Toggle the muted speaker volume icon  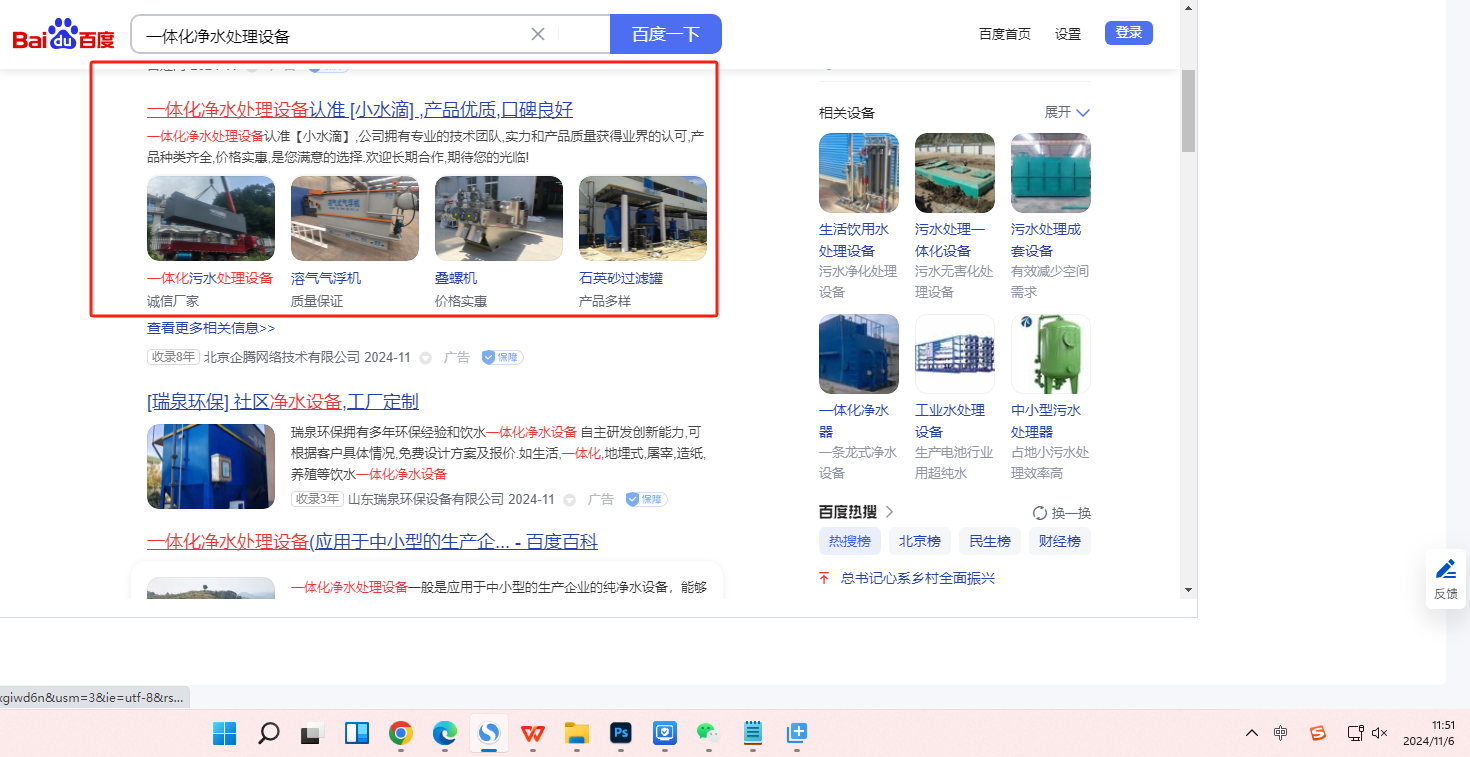(1380, 733)
